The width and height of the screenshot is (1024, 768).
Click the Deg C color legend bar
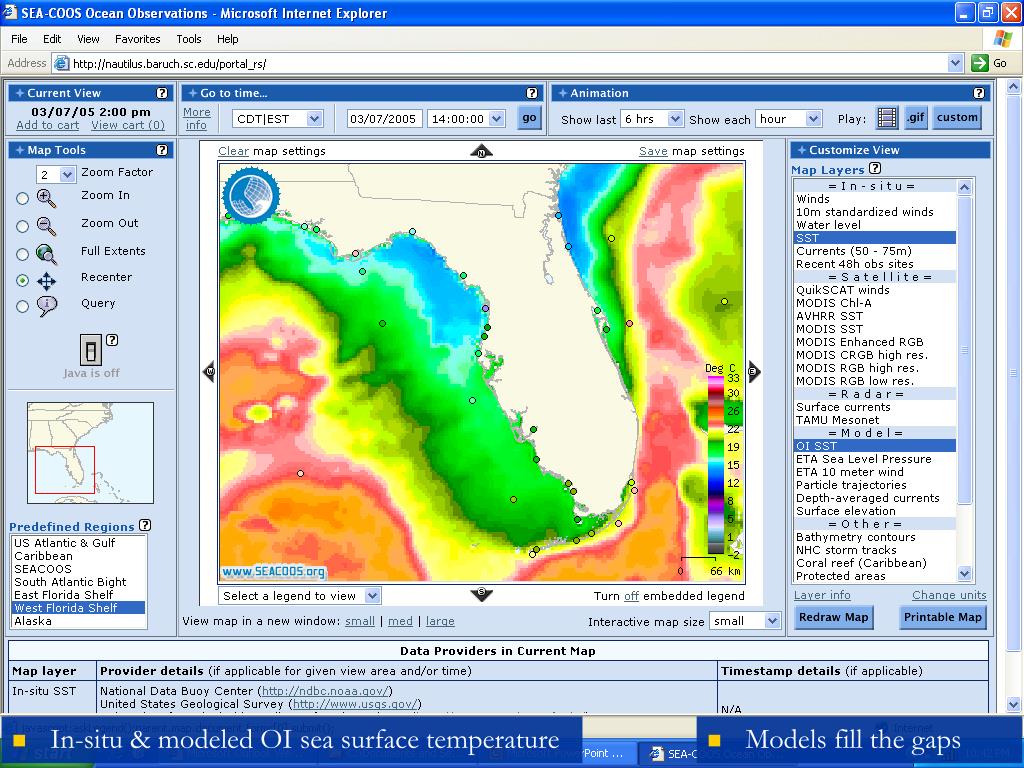tap(716, 463)
